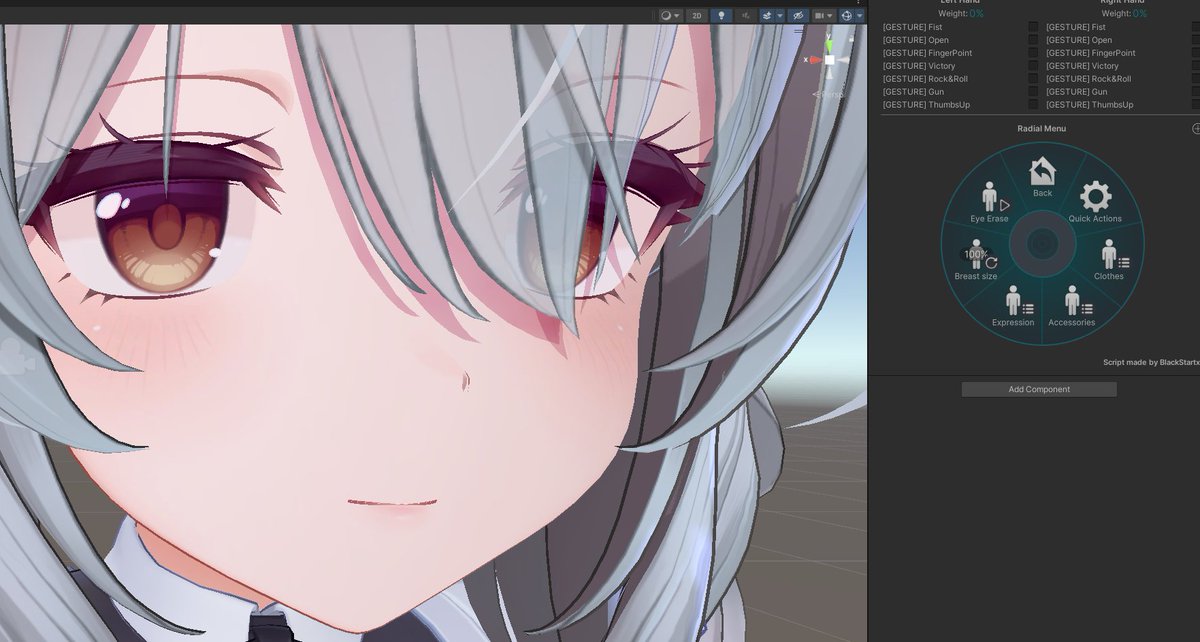
Task: Click plus icon beside Radial Menu heading
Action: coord(1196,128)
